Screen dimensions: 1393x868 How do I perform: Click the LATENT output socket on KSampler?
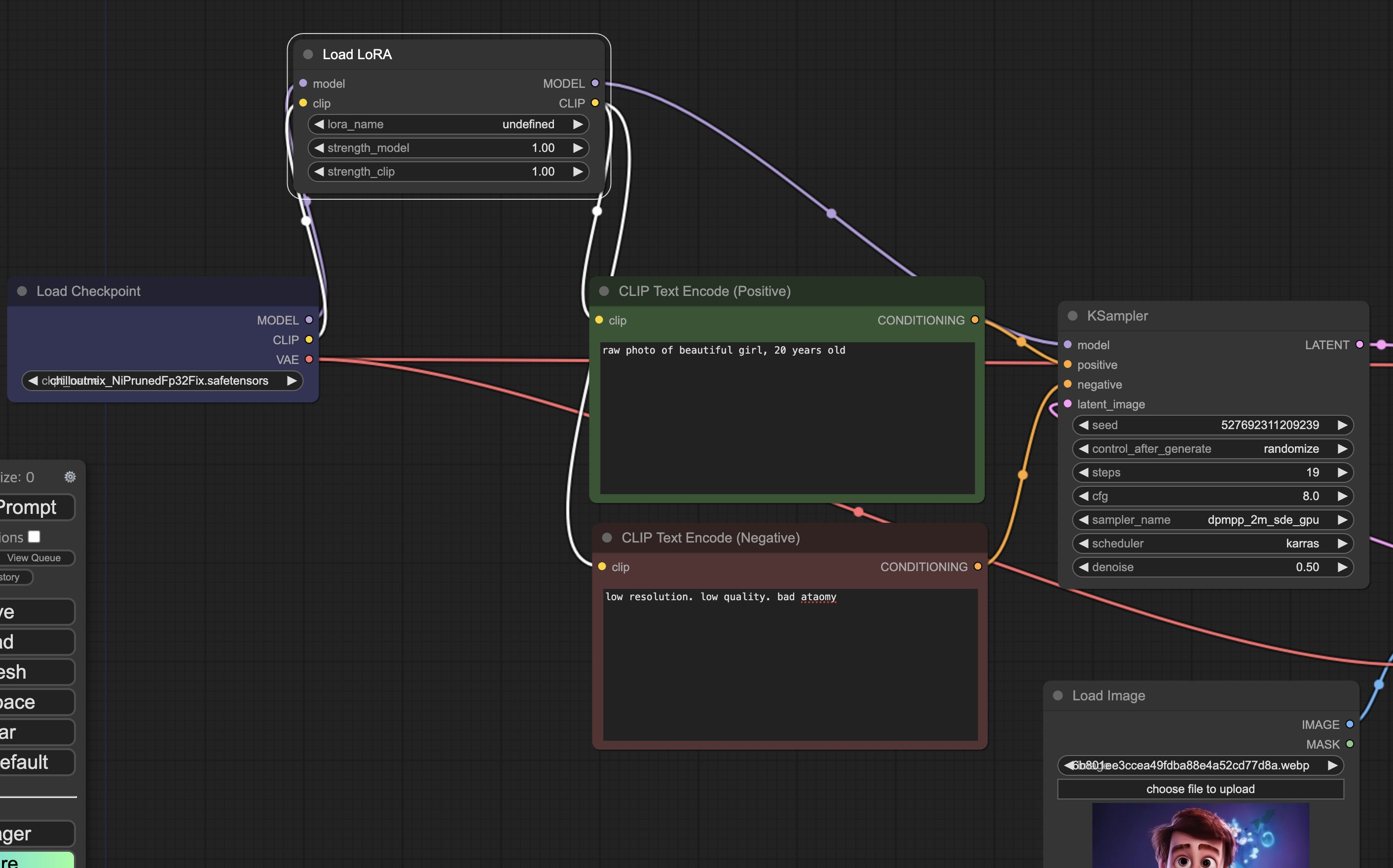1359,344
